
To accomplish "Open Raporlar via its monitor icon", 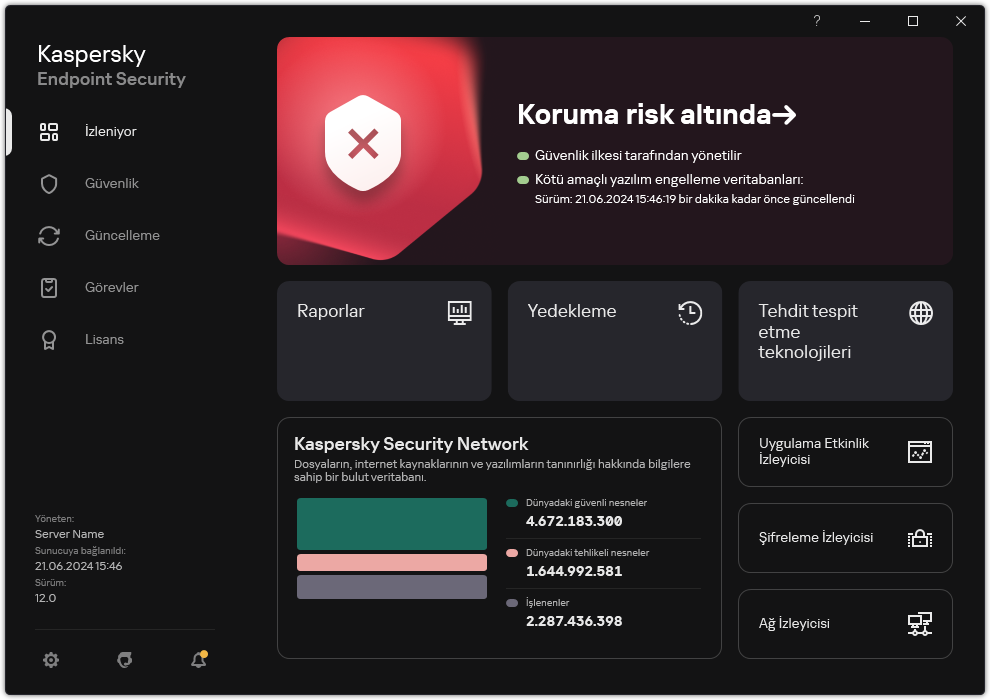I will pyautogui.click(x=459, y=312).
